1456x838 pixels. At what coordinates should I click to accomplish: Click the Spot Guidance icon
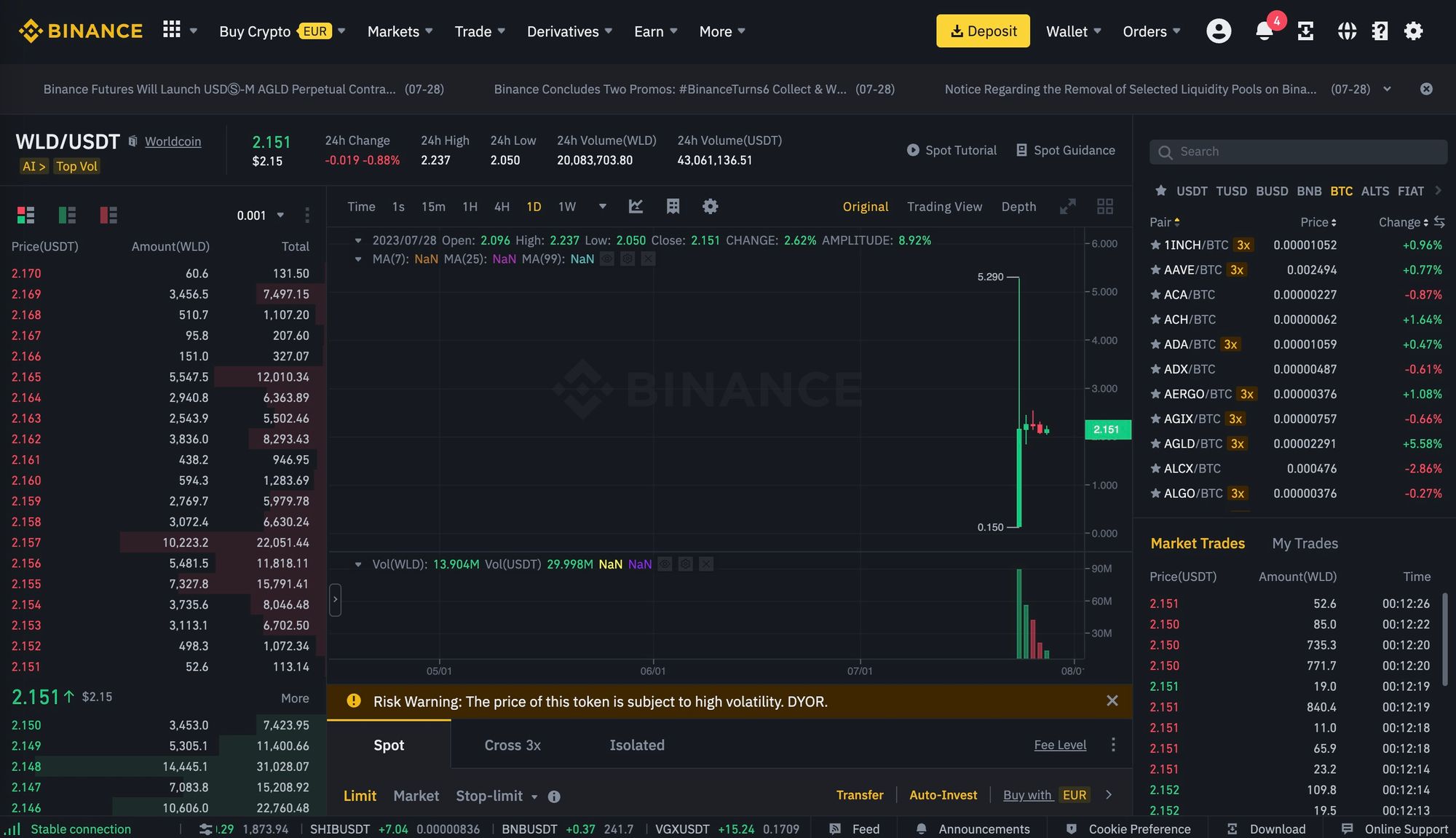1019,150
